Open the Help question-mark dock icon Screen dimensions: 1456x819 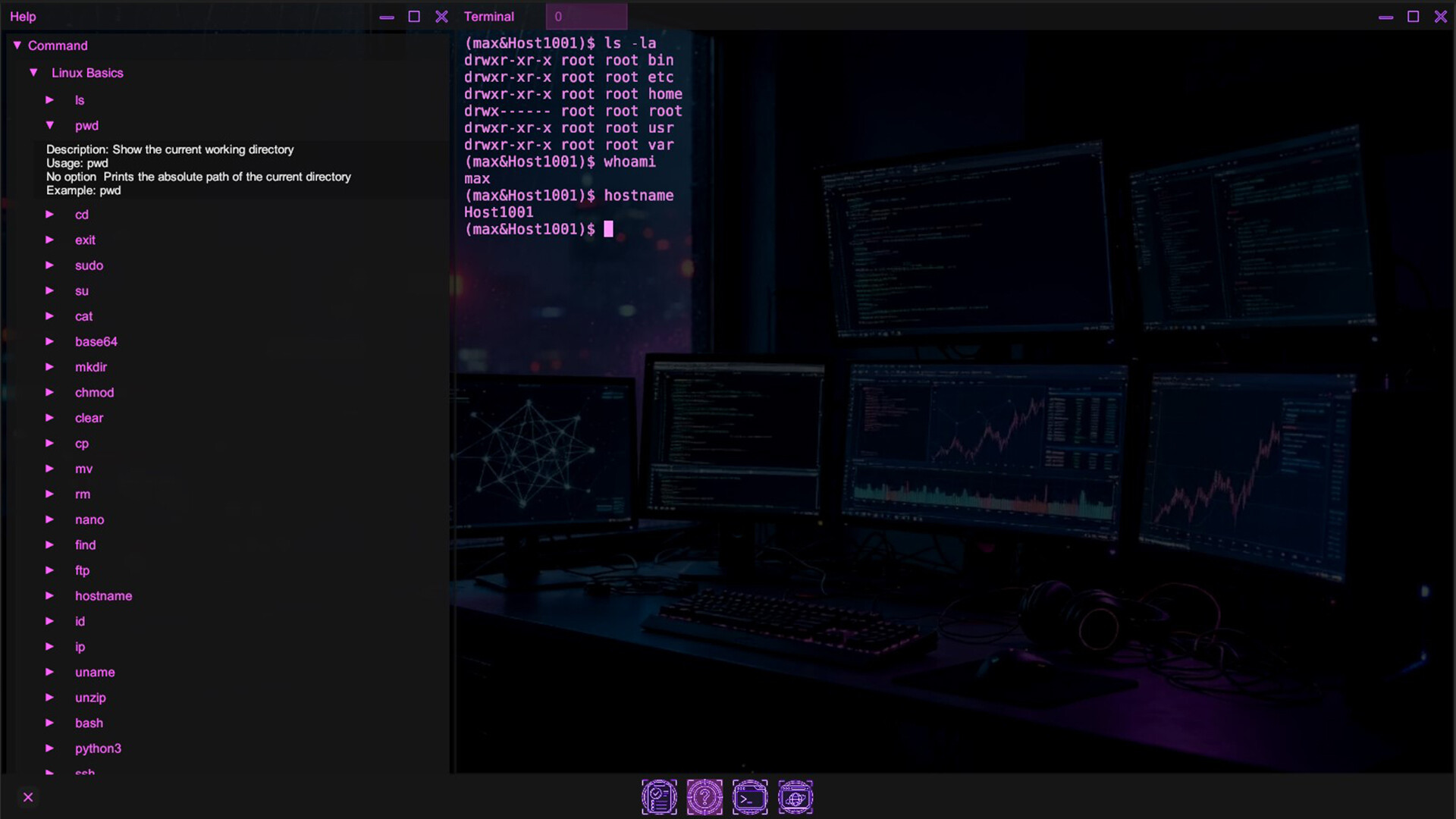tap(704, 797)
